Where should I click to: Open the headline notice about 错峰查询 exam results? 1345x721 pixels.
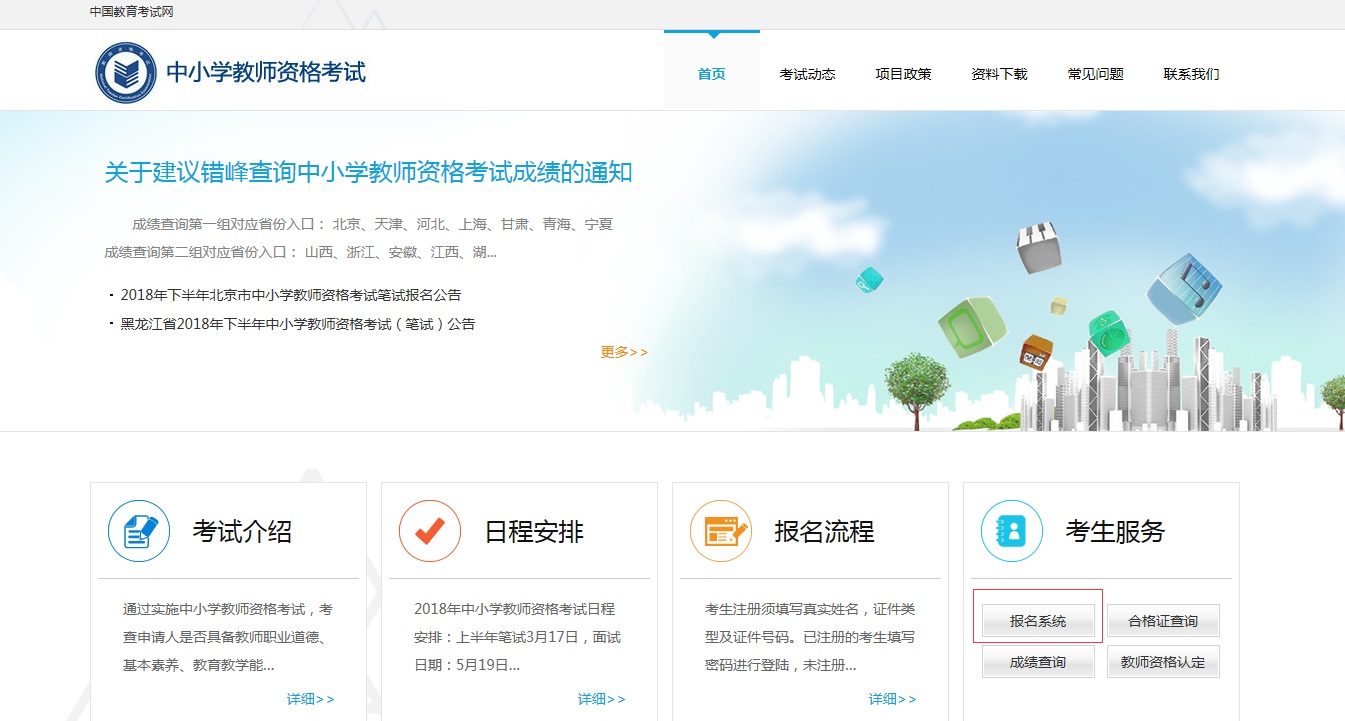[368, 172]
